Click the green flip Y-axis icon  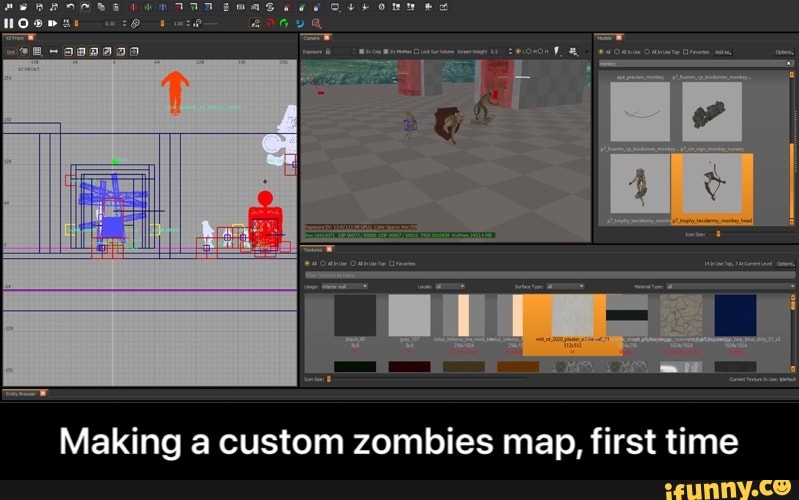click(x=148, y=7)
